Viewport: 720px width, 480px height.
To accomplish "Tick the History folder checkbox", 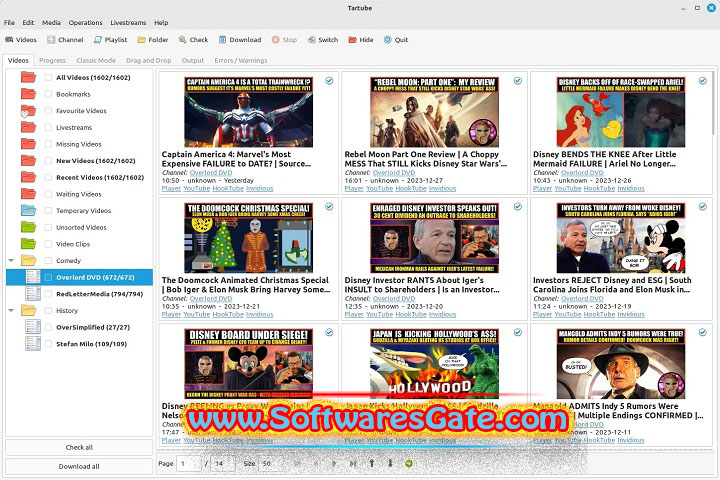I will [x=48, y=311].
